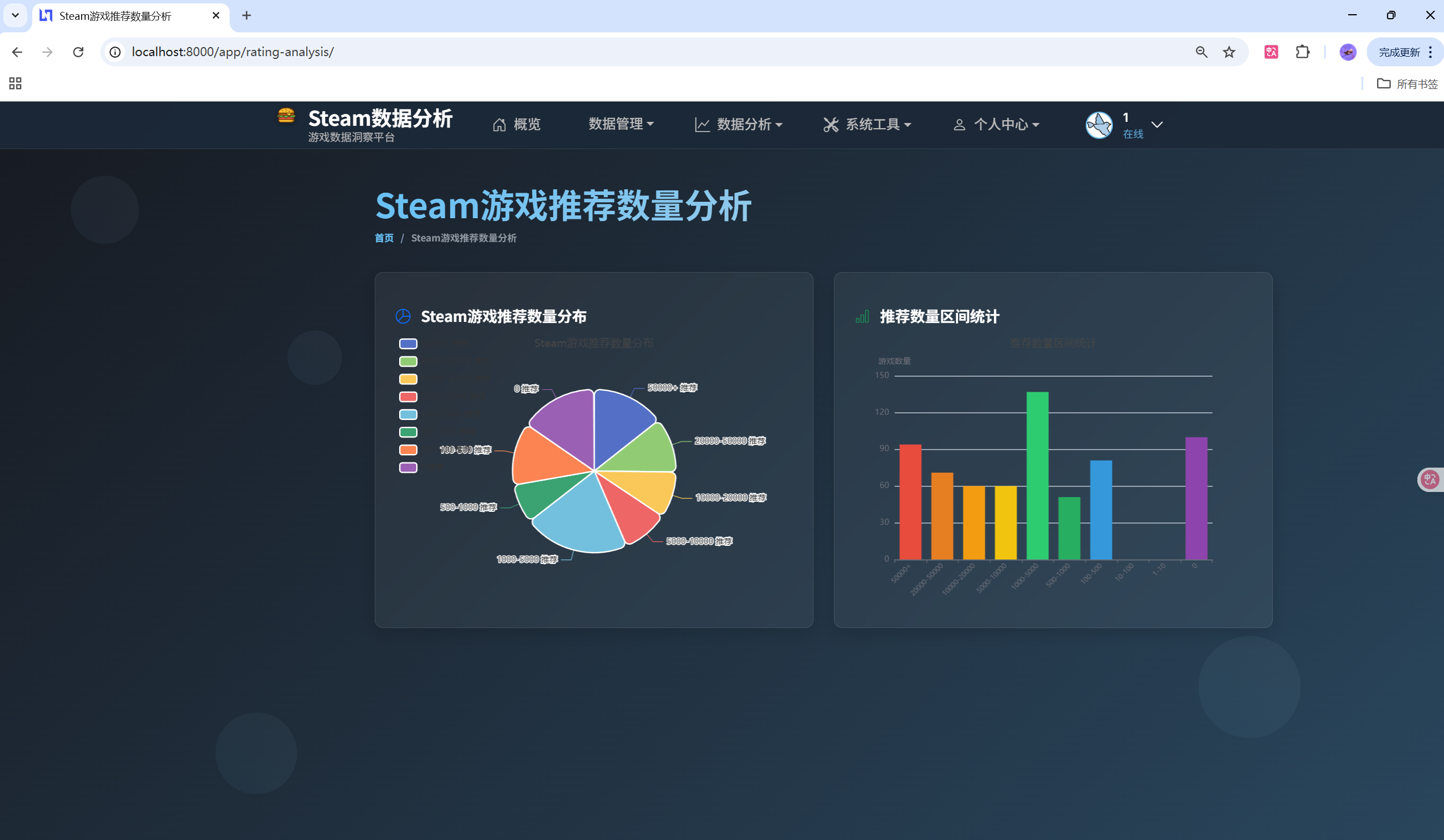
Task: Toggle the 5000-10000 推荐 legend item
Action: (x=408, y=397)
